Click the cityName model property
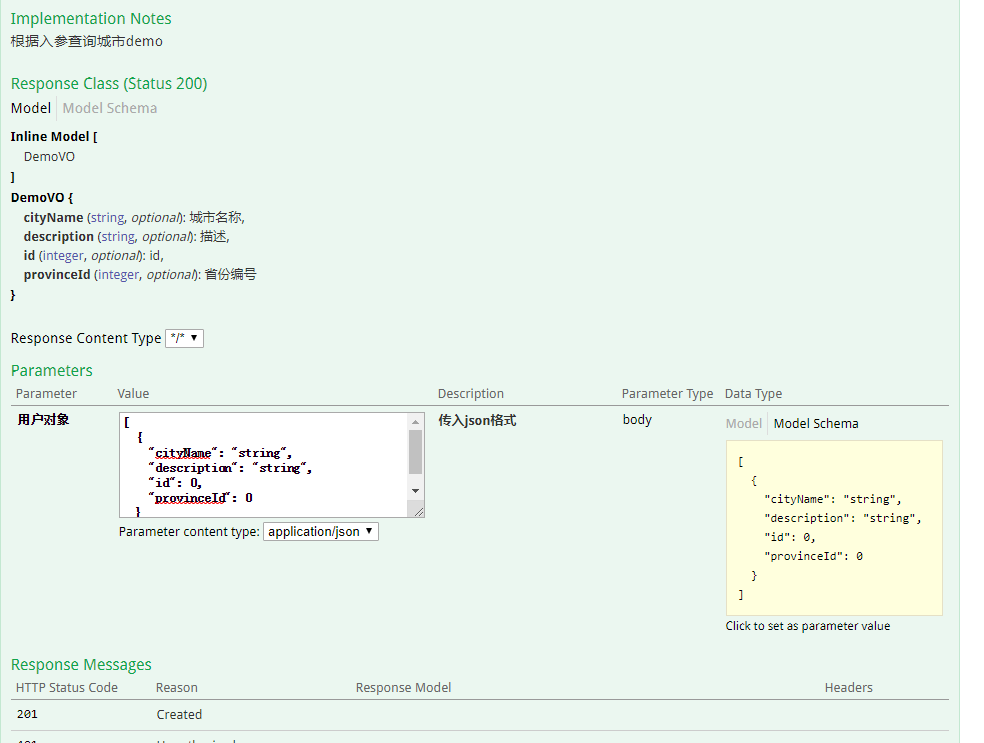The width and height of the screenshot is (984, 743). click(53, 217)
